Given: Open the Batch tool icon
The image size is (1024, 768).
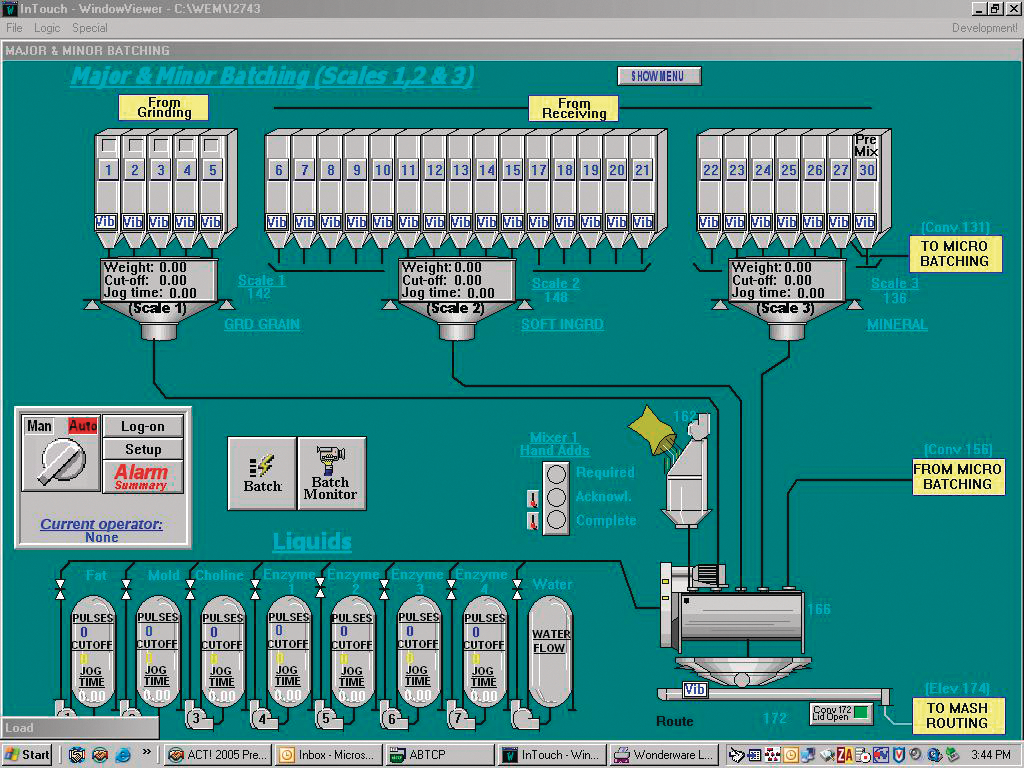Looking at the screenshot, I should pos(262,472).
